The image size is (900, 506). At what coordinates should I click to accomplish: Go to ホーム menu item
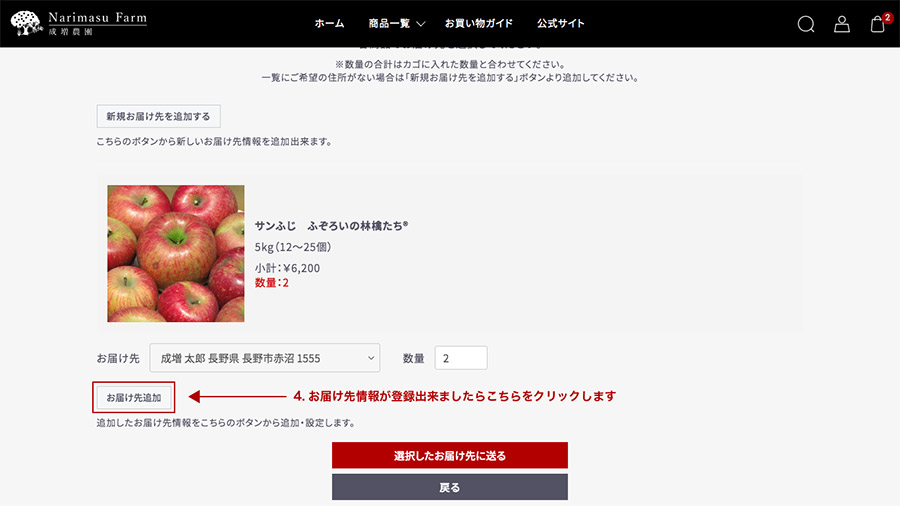click(329, 24)
